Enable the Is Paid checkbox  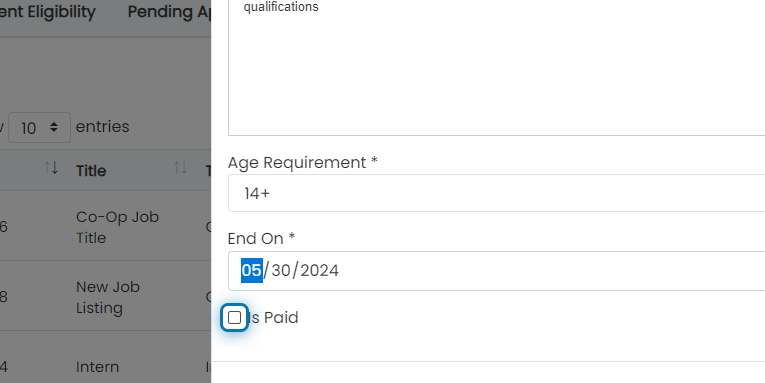coord(235,318)
